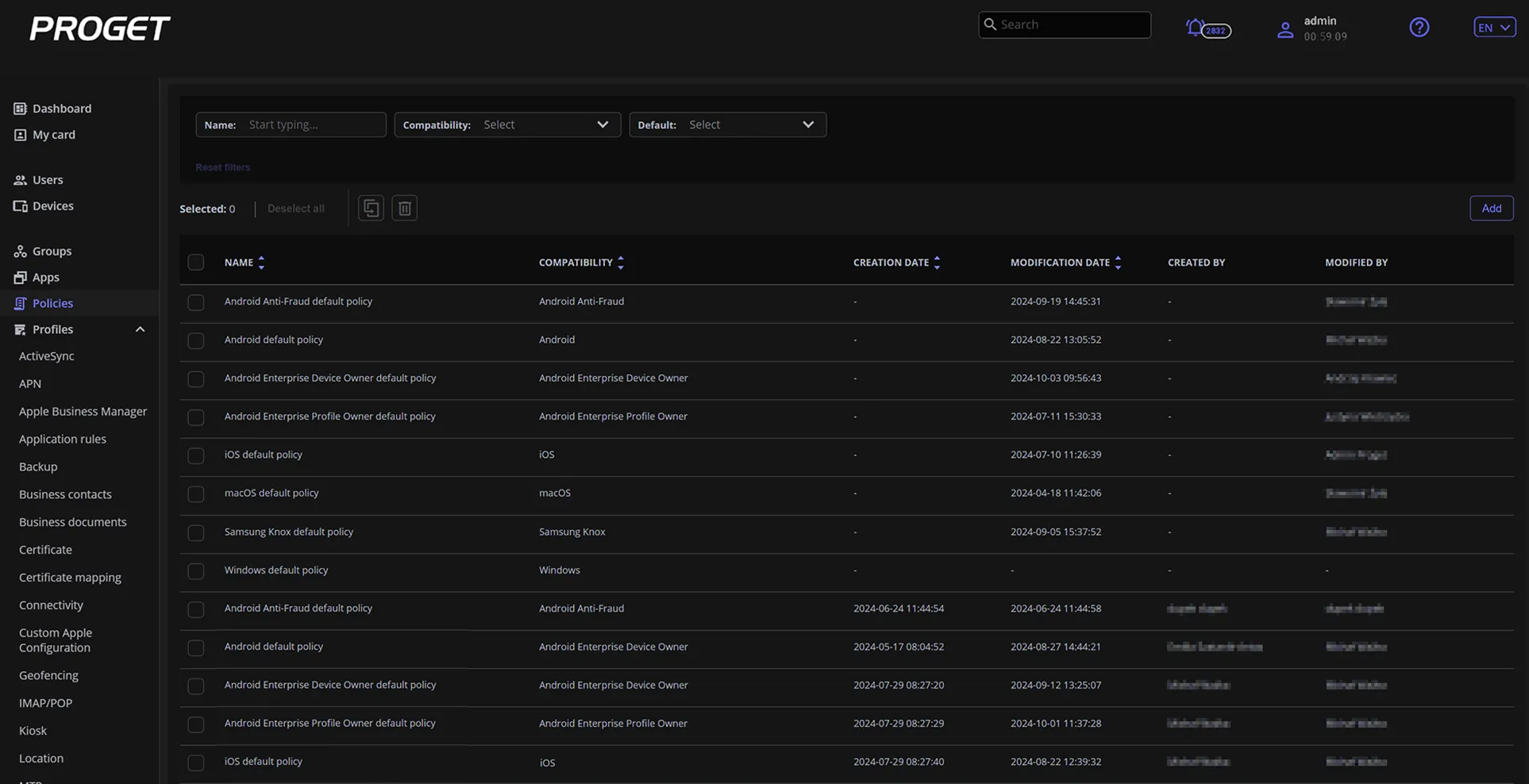Check the Android Anti-Fraud policy created 2024-06-24
Viewport: 1529px width, 784px height.
click(x=195, y=609)
